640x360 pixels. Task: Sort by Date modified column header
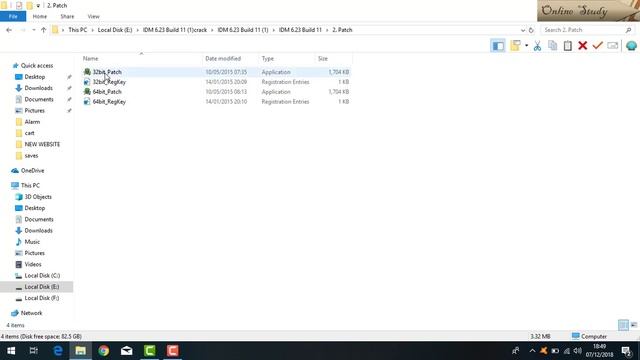point(223,58)
